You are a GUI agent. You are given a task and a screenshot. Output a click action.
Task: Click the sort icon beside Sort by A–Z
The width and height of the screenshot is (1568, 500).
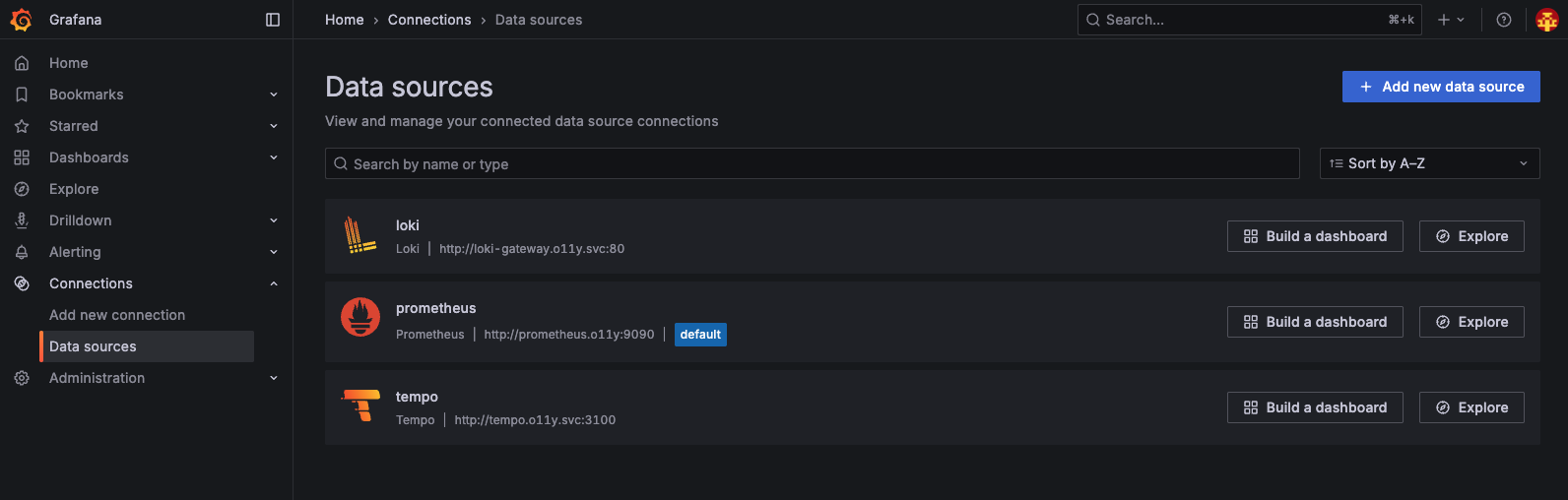[x=1337, y=163]
